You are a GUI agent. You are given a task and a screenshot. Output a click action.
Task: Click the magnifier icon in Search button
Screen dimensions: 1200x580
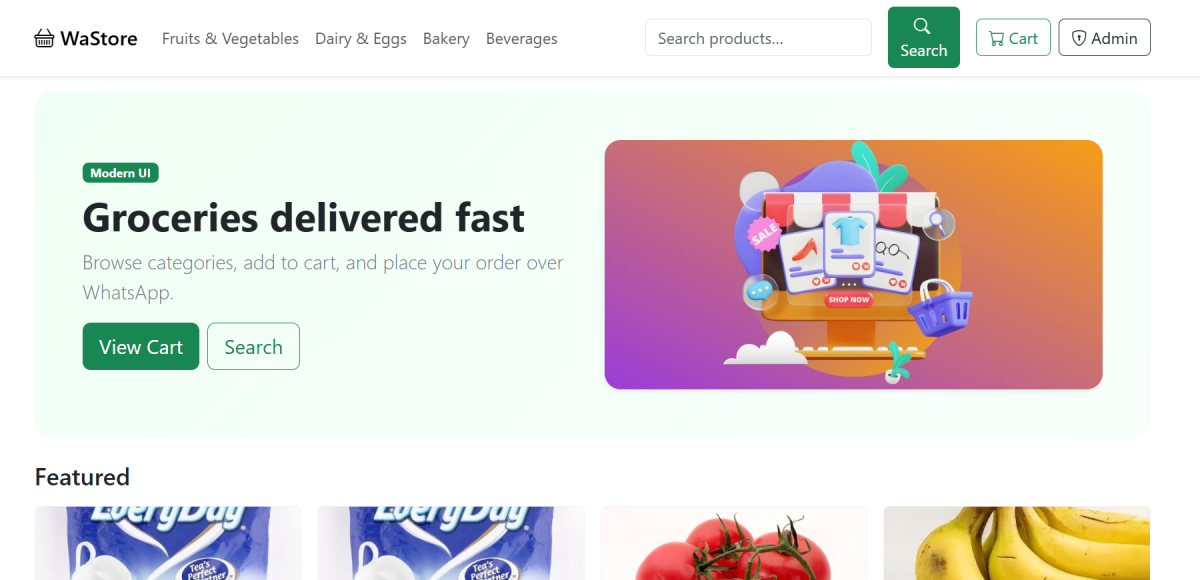click(922, 26)
